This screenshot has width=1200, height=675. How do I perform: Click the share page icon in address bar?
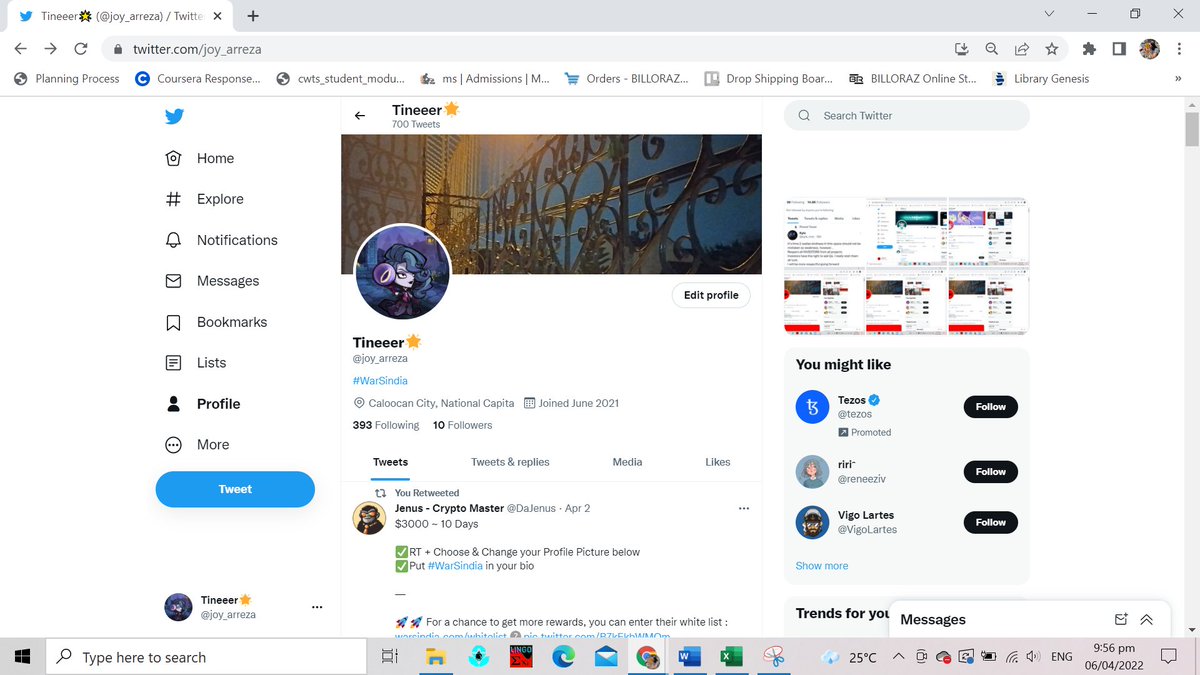click(x=1021, y=48)
